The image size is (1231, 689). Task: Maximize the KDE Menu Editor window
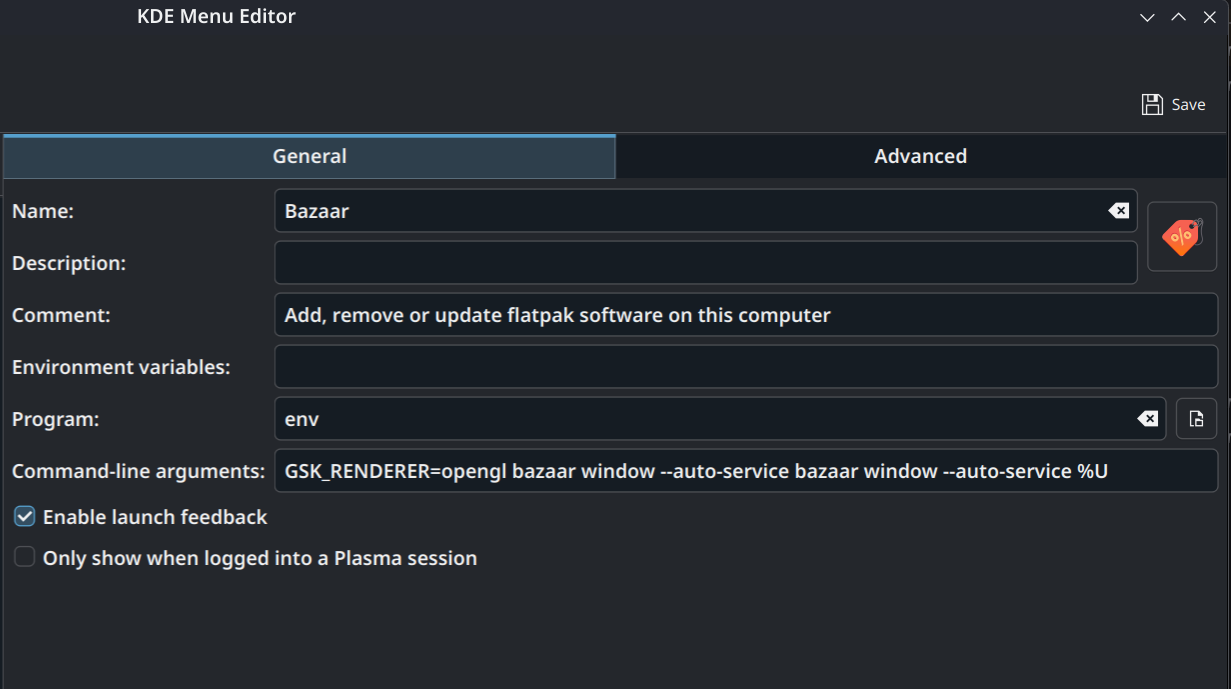click(1178, 17)
